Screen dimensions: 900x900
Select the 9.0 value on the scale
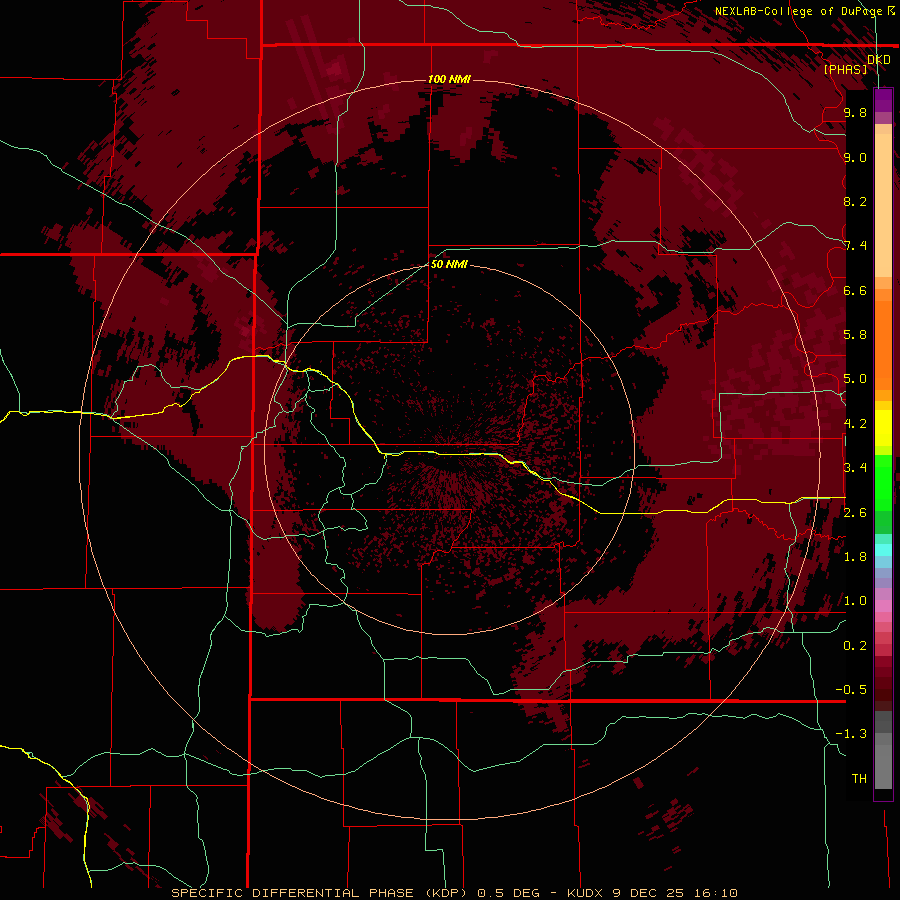[x=855, y=157]
